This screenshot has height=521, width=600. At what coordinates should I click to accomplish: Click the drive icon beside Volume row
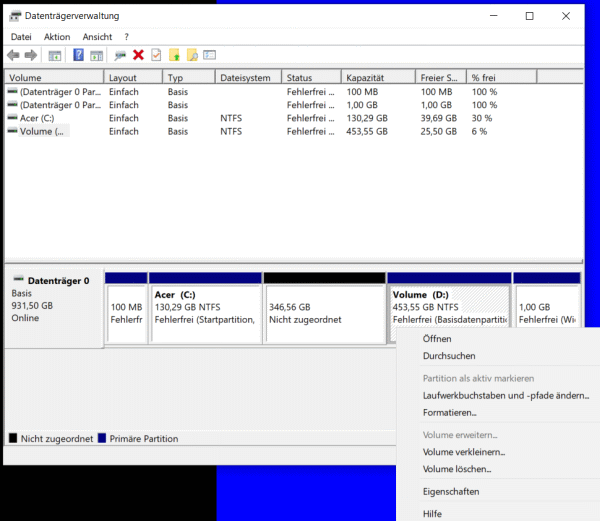click(13, 131)
